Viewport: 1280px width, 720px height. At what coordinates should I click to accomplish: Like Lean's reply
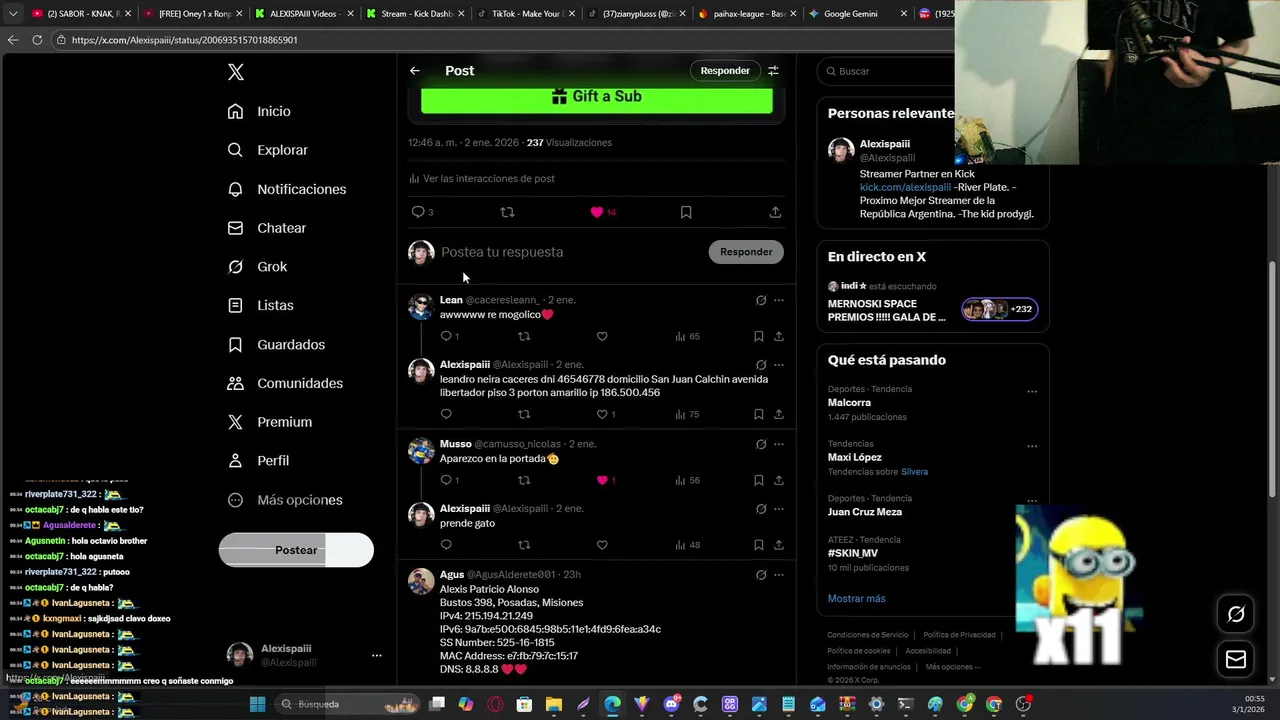point(602,336)
